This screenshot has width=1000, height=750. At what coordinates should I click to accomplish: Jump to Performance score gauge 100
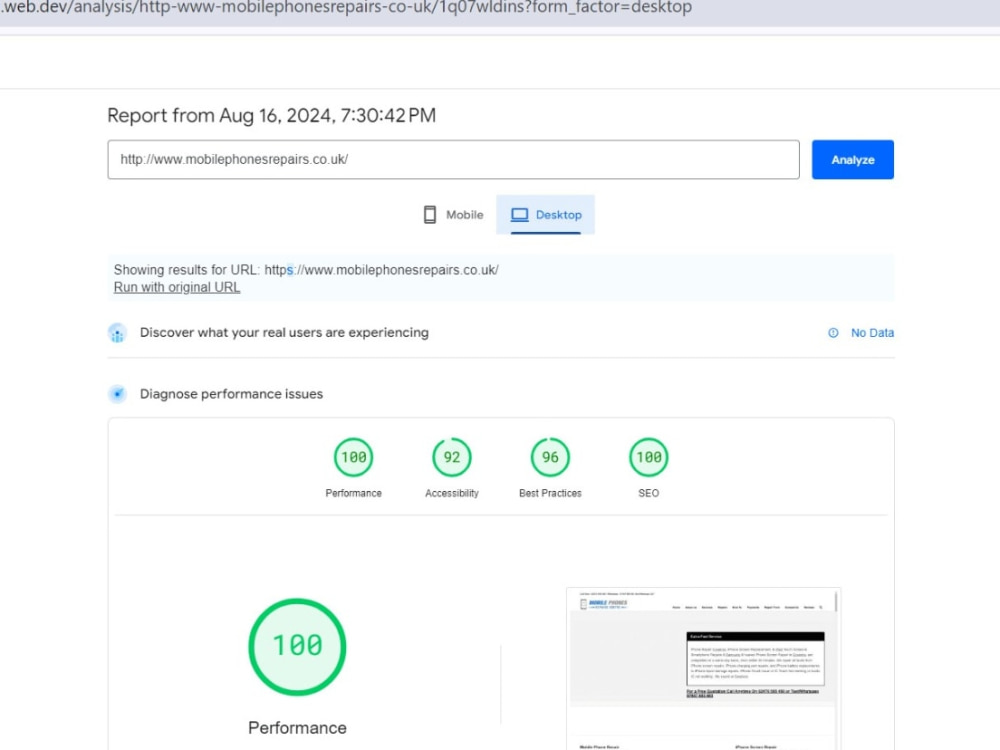pos(353,457)
